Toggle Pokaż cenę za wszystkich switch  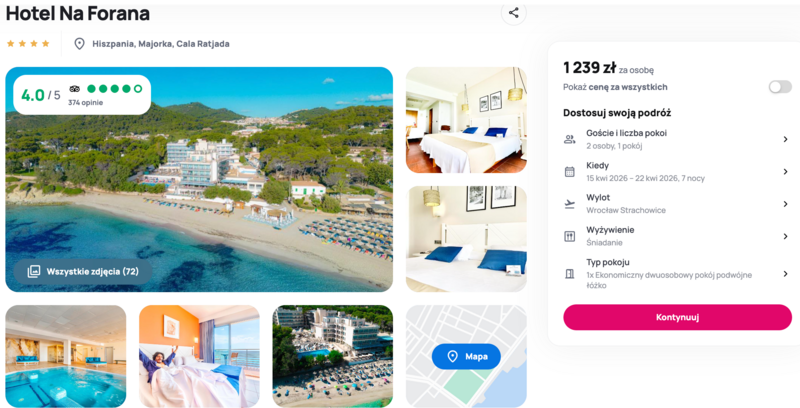coord(780,87)
